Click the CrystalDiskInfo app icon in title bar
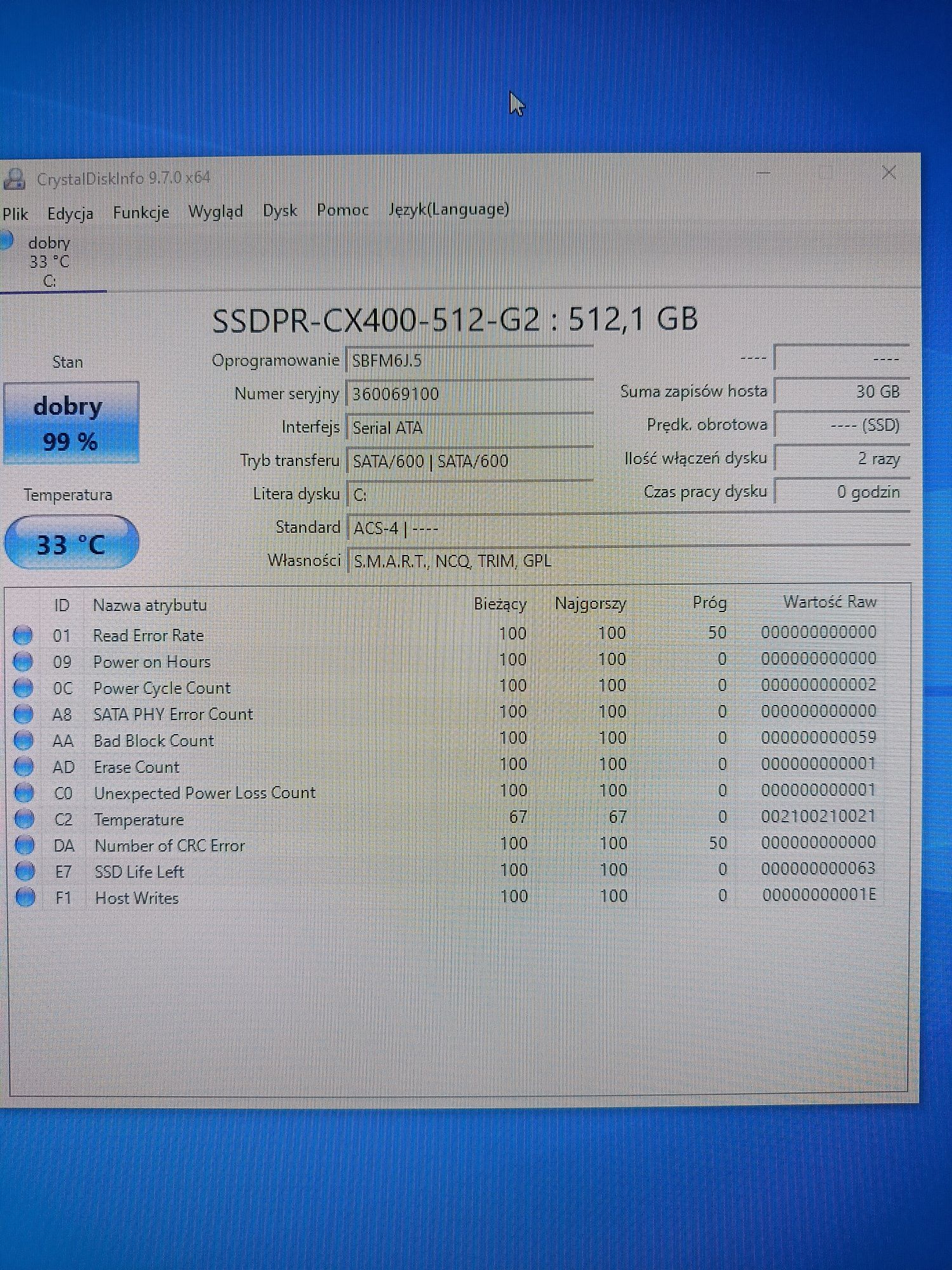 pos(14,180)
